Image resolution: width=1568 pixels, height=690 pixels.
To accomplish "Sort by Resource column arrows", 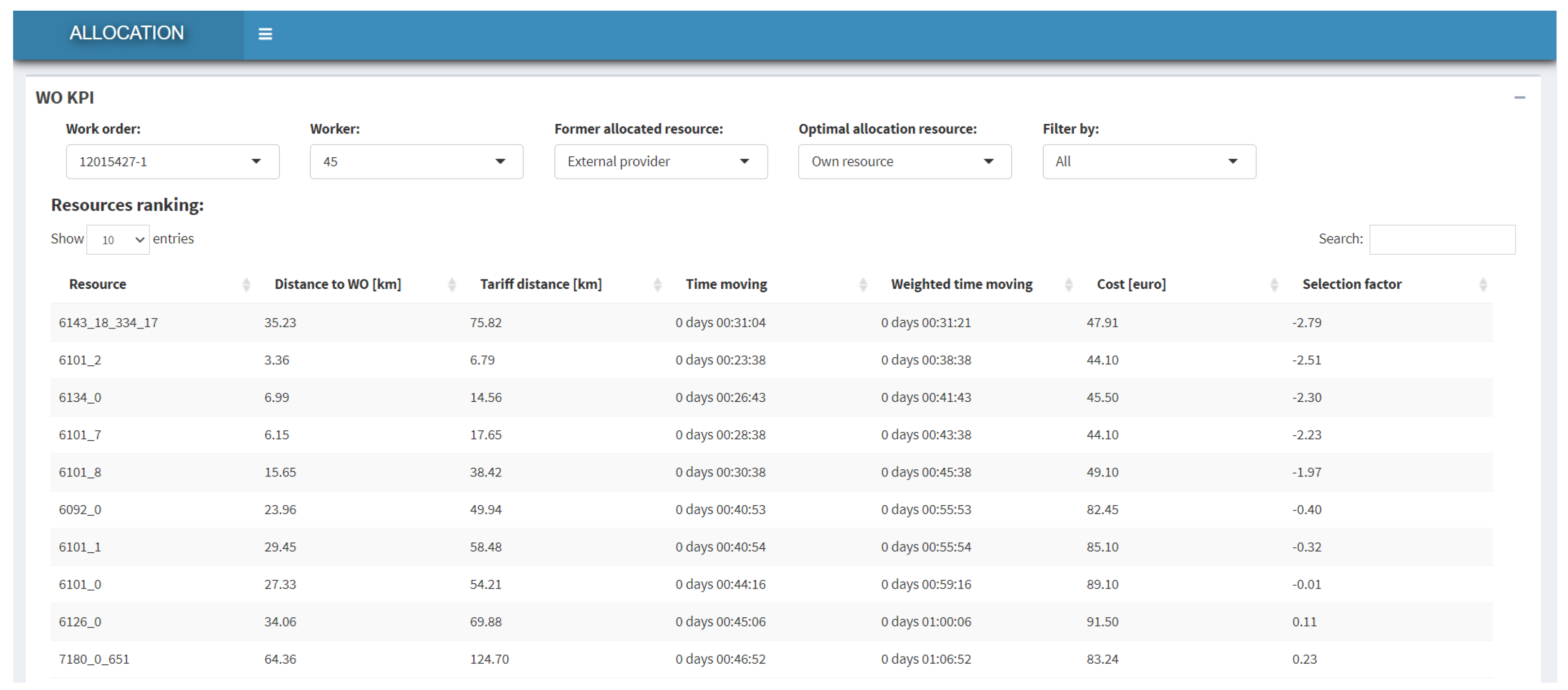I will tap(246, 284).
